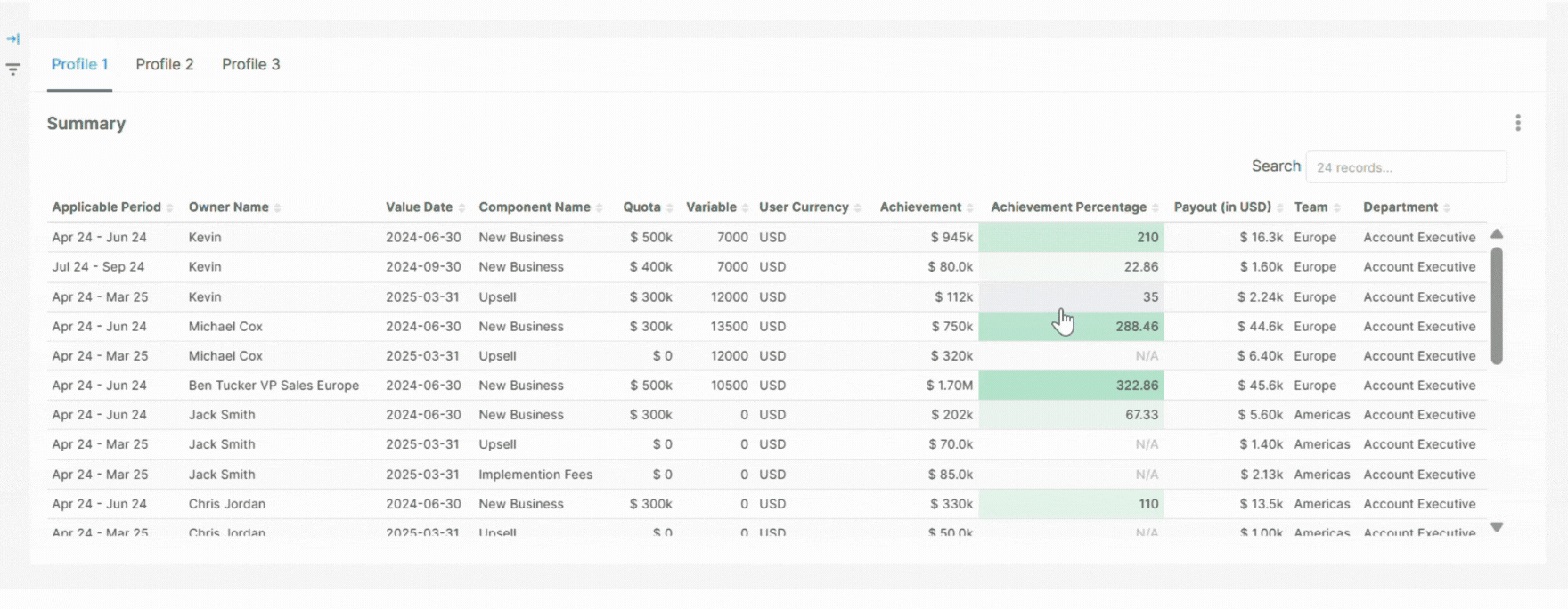
Task: Click the Component Name column header
Action: point(535,207)
